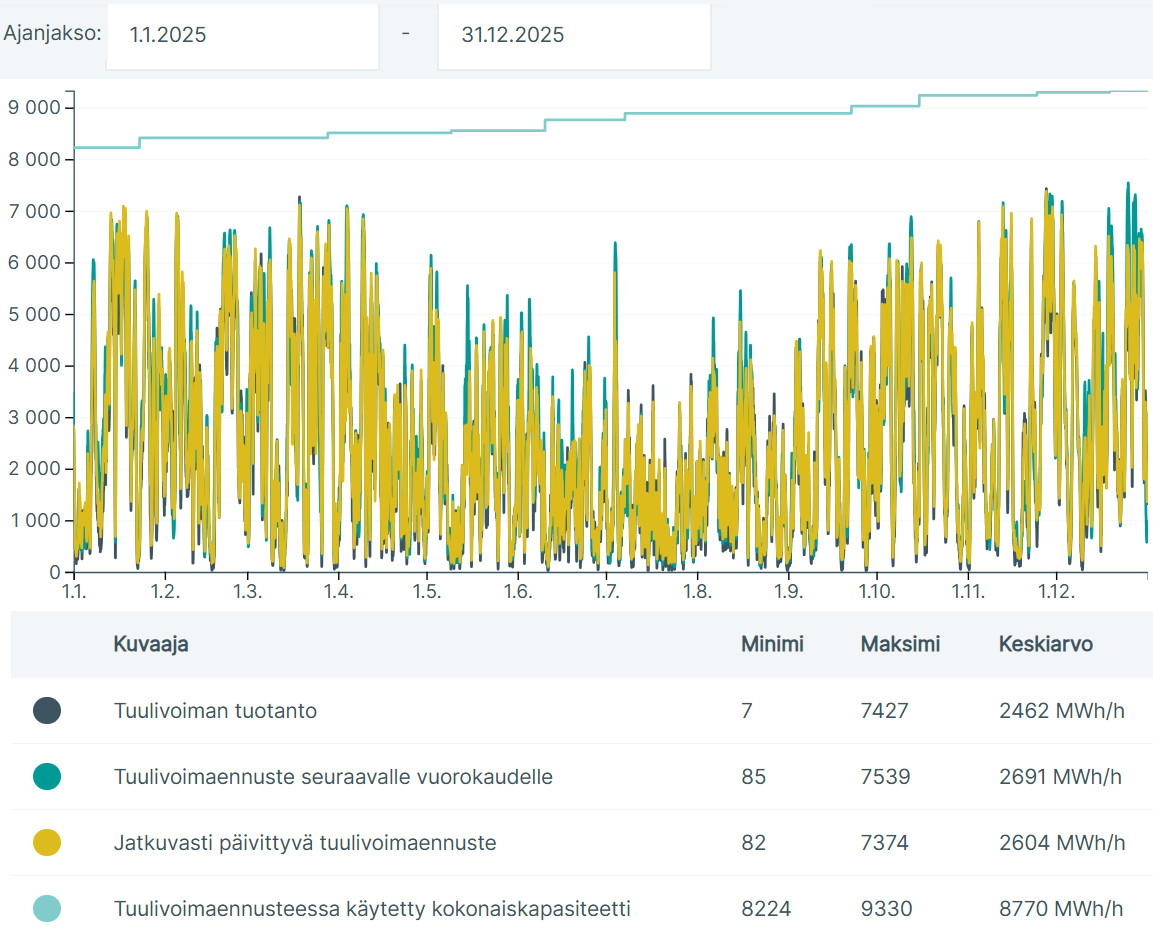
Task: Click the 1.3. x-axis date label
Action: click(248, 592)
